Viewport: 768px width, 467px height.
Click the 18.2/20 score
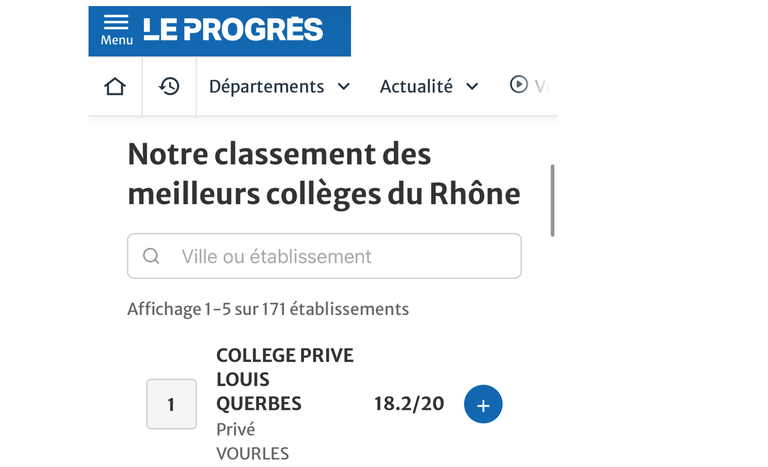[x=409, y=405]
